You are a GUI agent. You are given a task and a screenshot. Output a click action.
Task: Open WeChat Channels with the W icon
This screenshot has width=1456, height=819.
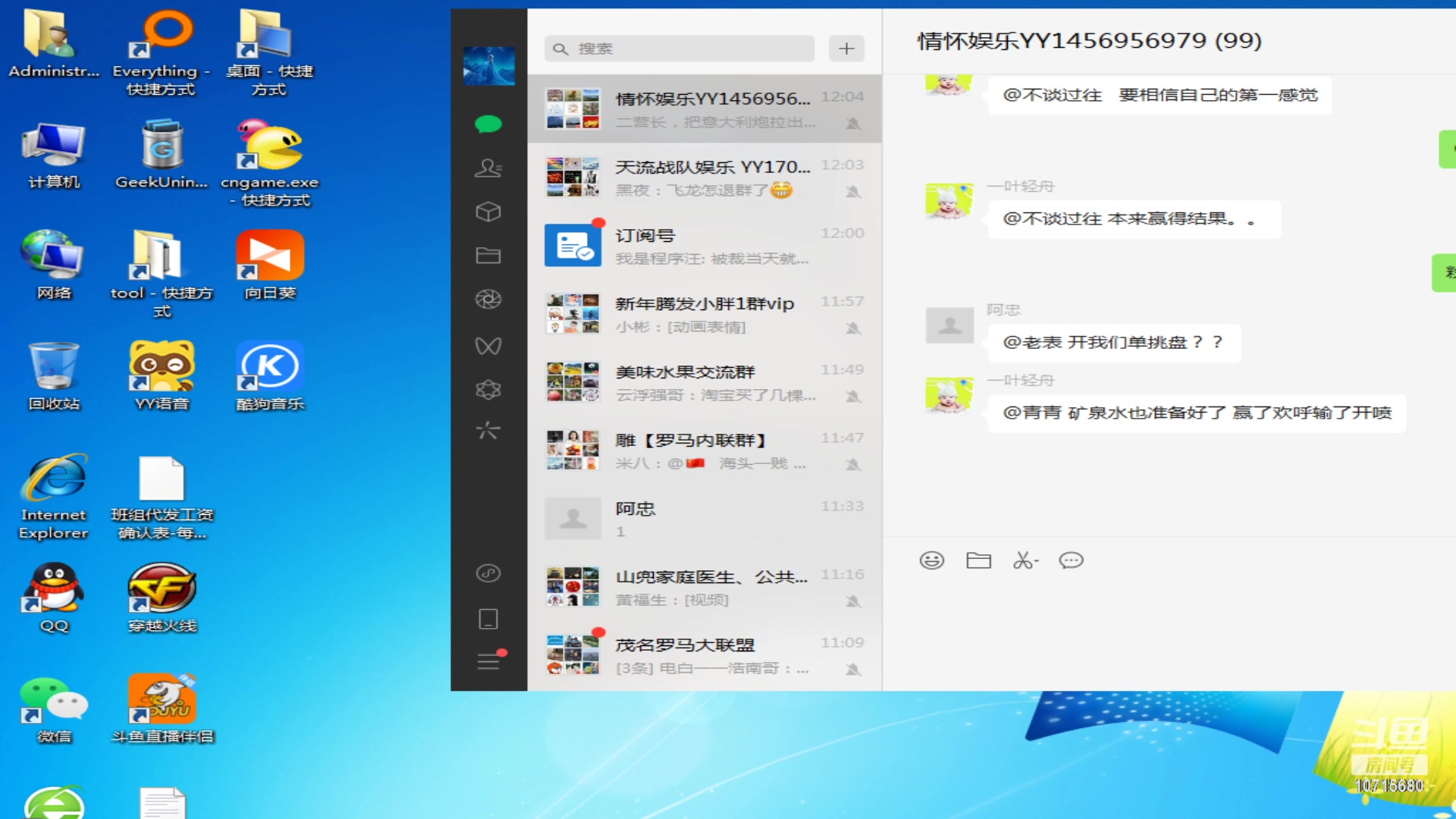[x=488, y=345]
